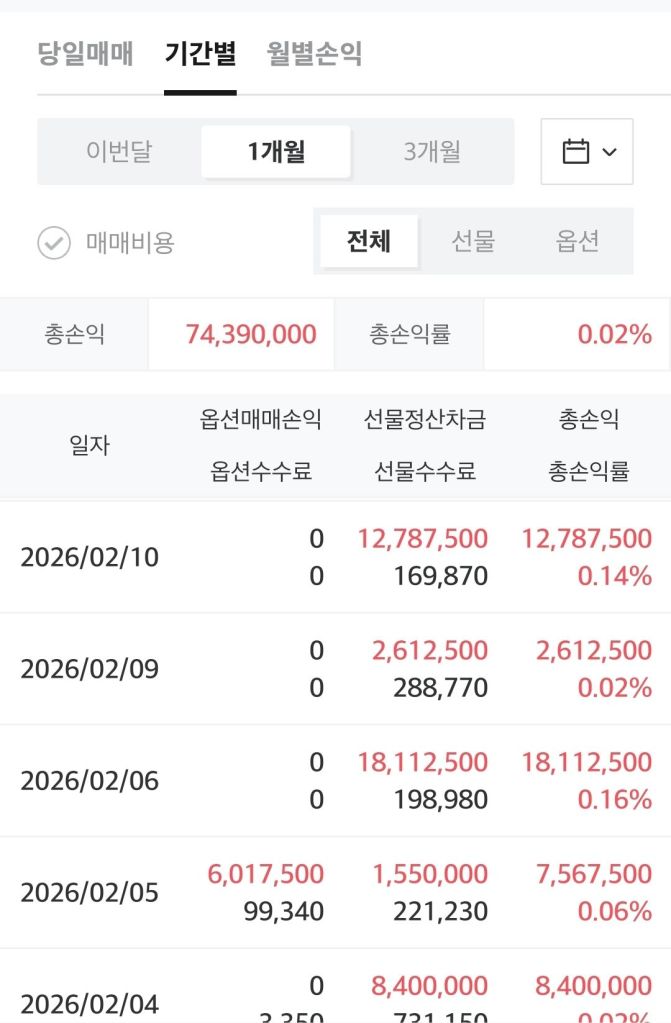Show only 선물 results
Viewport: 671px width, 1023px height.
tap(473, 241)
